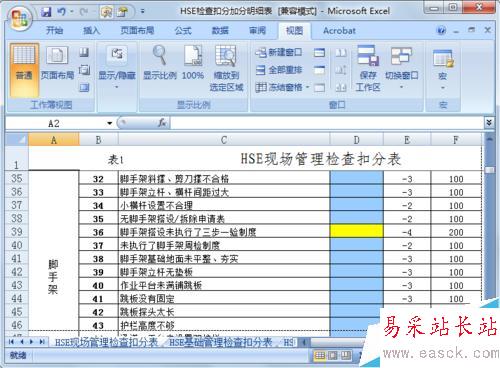Open the Review (审阅) ribbon tab
This screenshot has width=500, height=368.
coord(257,31)
